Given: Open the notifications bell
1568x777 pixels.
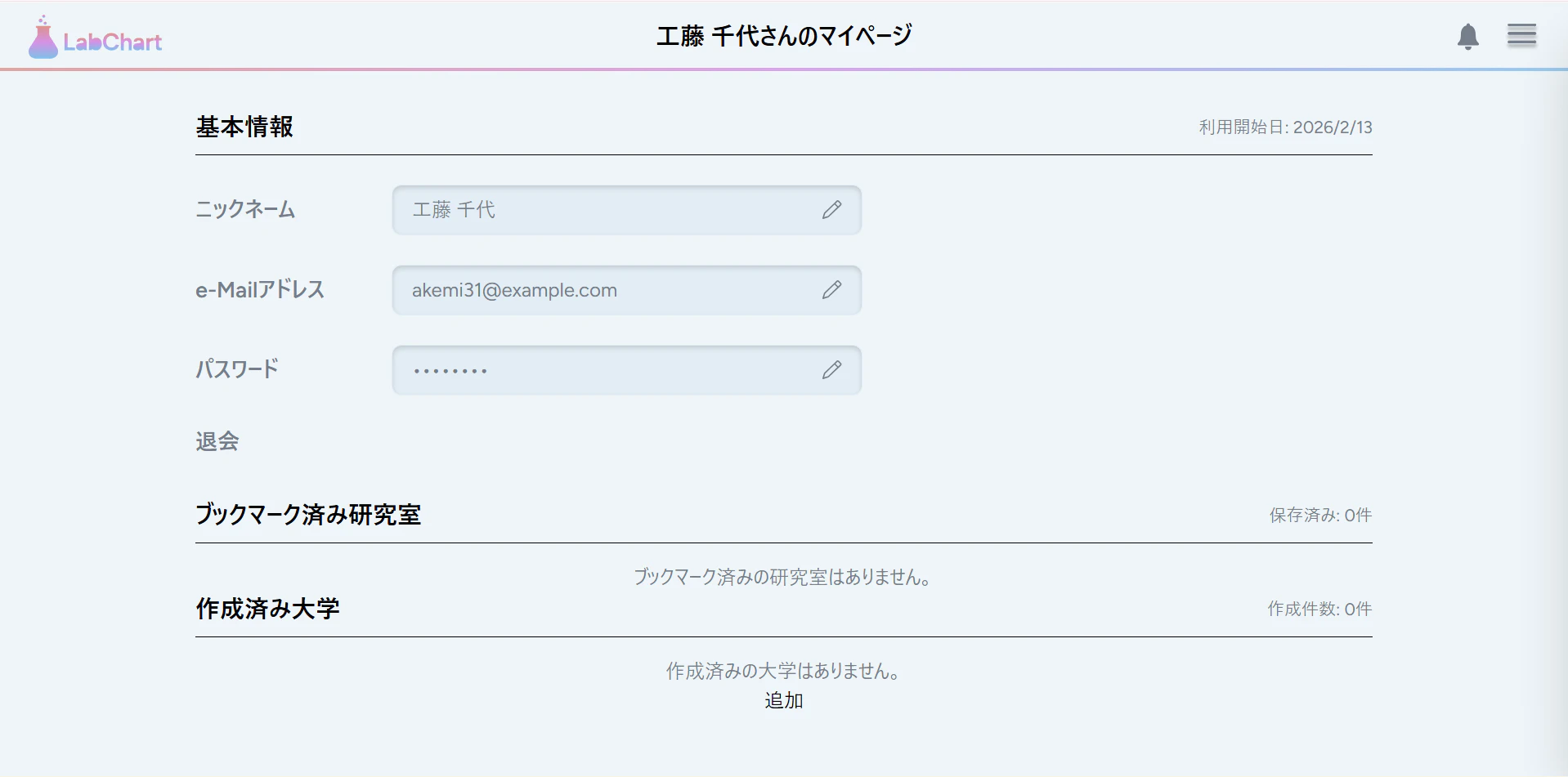Looking at the screenshot, I should 1468,37.
